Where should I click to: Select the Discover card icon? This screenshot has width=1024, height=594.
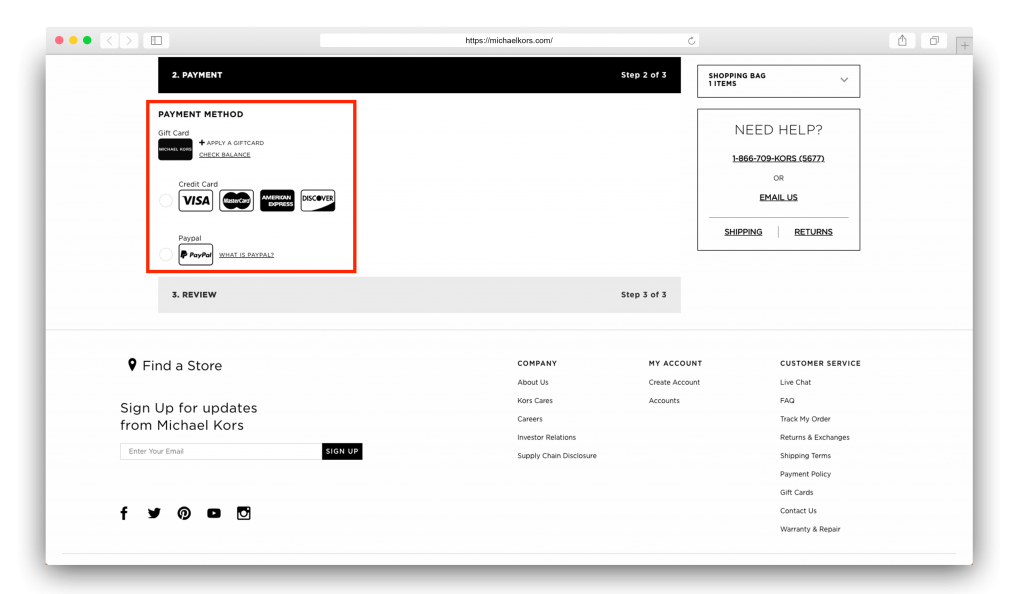pyautogui.click(x=318, y=200)
